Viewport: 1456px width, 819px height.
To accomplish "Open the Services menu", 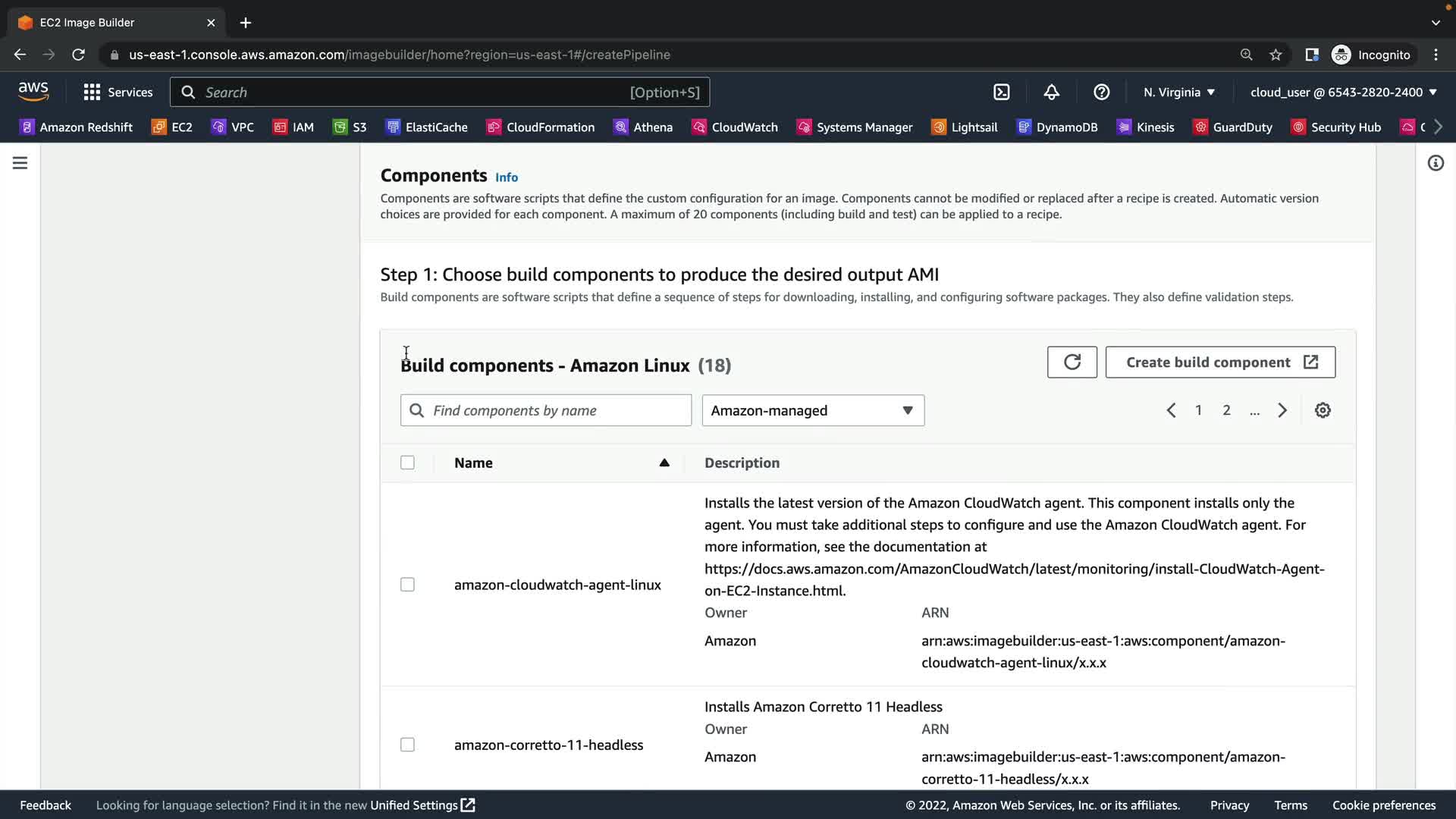I will (x=118, y=92).
